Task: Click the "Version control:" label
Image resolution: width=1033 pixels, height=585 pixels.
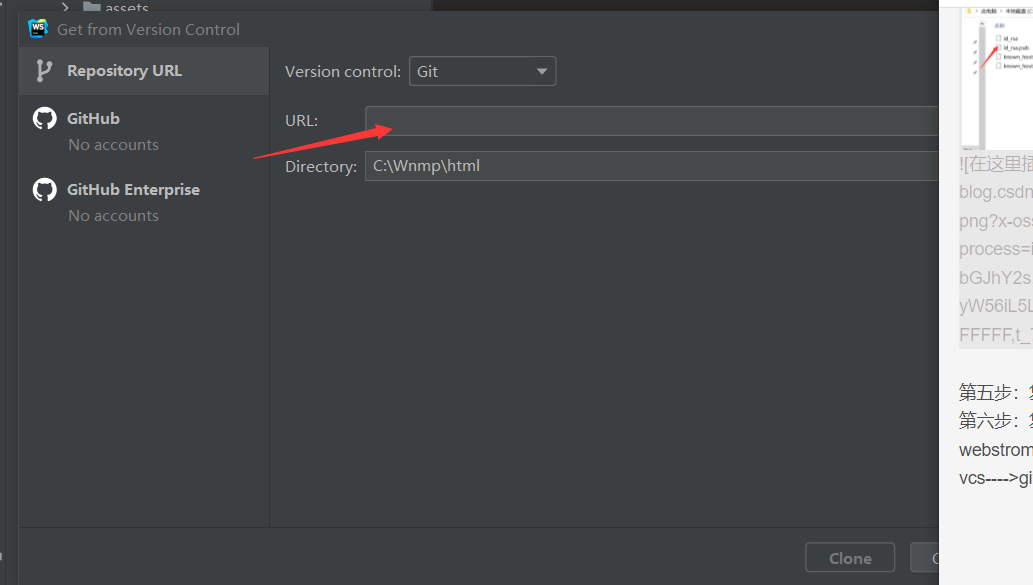Action: pyautogui.click(x=343, y=72)
